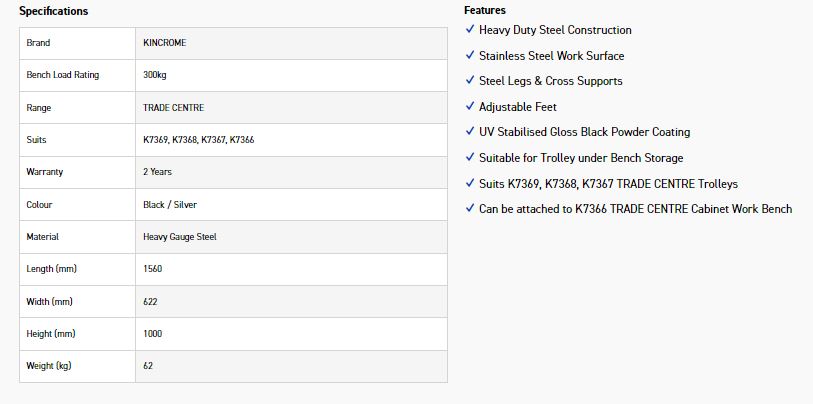Viewport: 813px width, 404px height.
Task: Click the Heavy Gauge Steel material value
Action: coord(179,237)
